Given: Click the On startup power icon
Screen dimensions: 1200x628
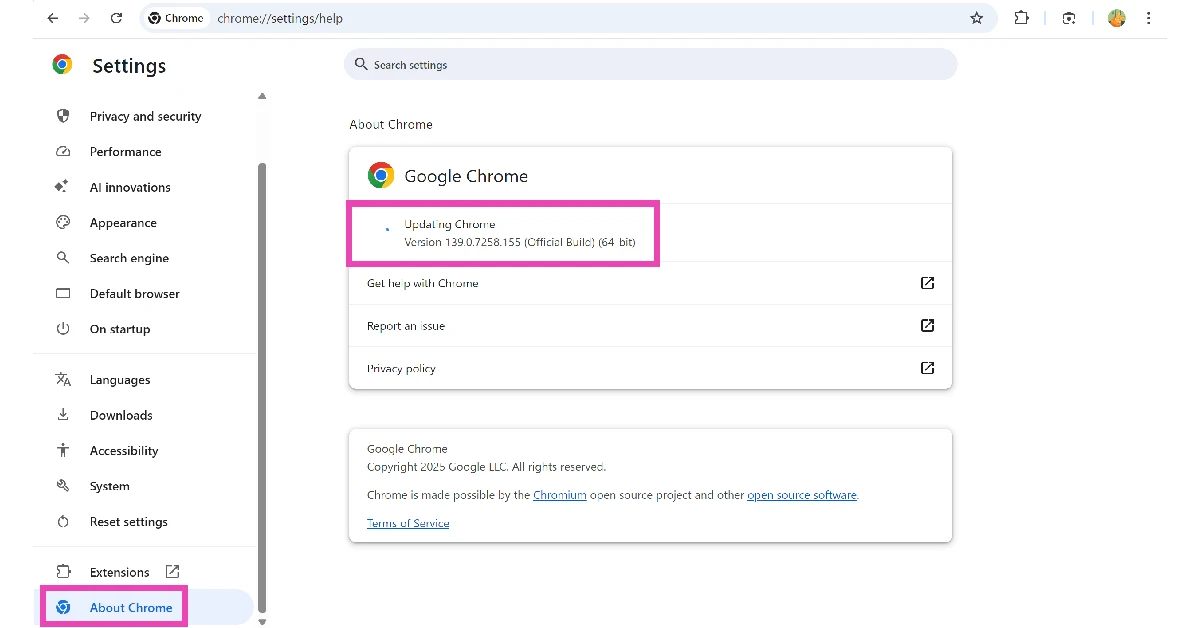Looking at the screenshot, I should click(63, 329).
